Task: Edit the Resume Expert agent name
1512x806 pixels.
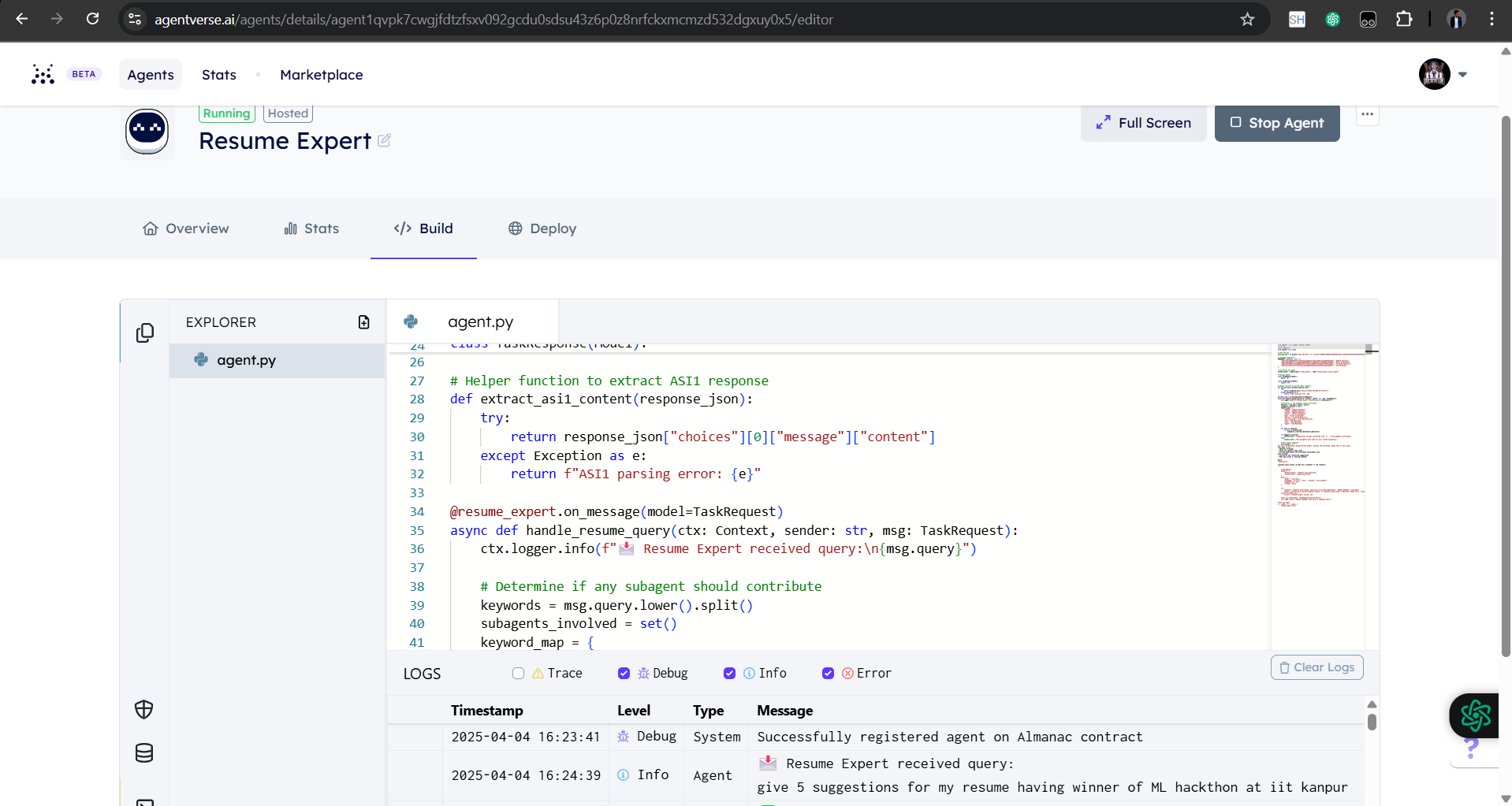Action: 384,140
